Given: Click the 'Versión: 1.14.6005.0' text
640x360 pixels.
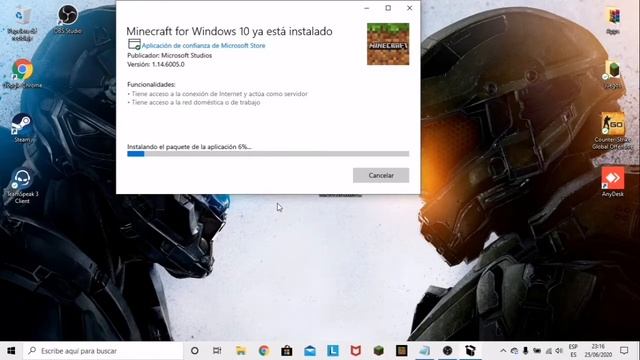Looking at the screenshot, I should click(x=156, y=64).
